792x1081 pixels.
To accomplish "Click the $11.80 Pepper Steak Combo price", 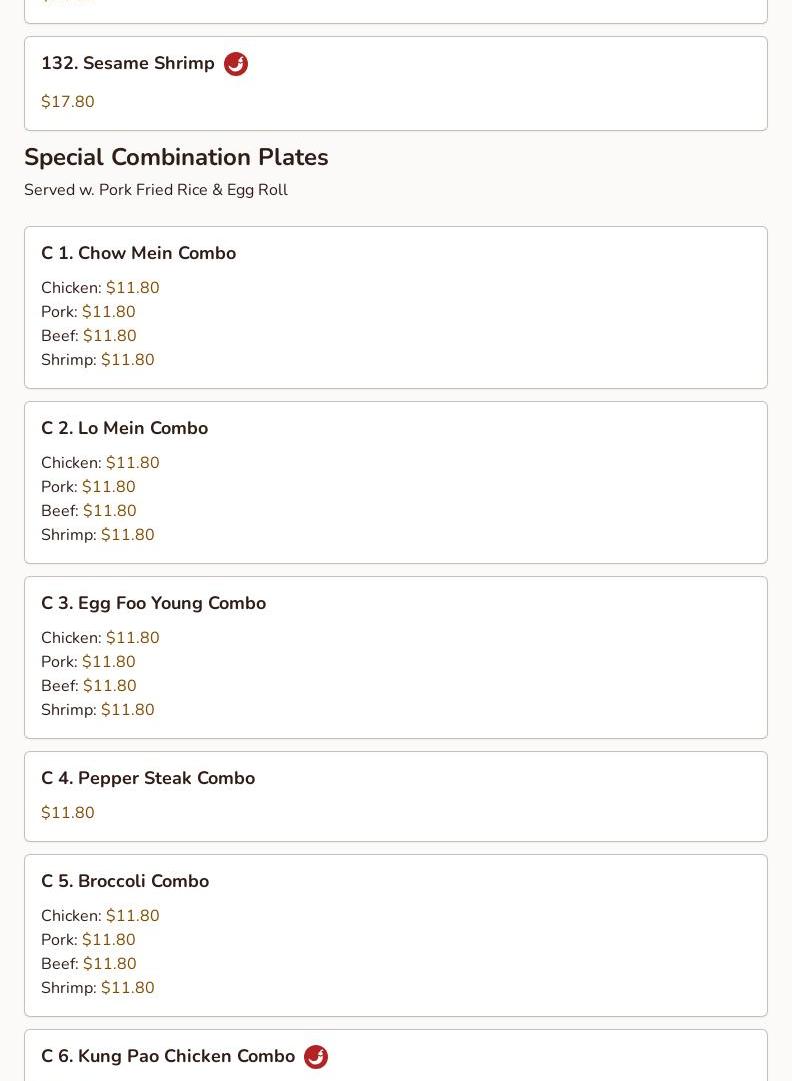I will 68,813.
